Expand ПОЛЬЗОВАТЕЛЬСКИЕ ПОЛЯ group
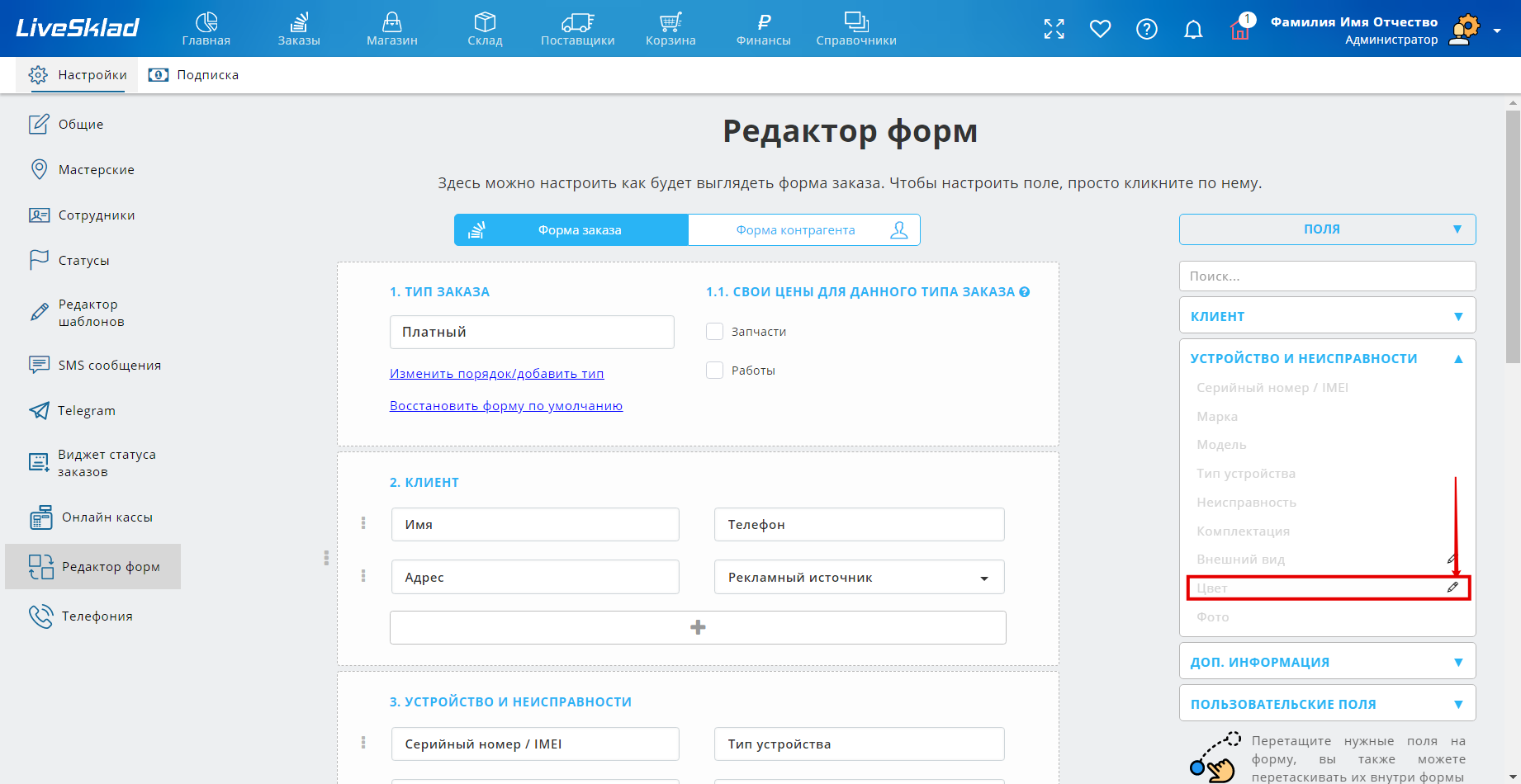The image size is (1521, 784). [1327, 704]
